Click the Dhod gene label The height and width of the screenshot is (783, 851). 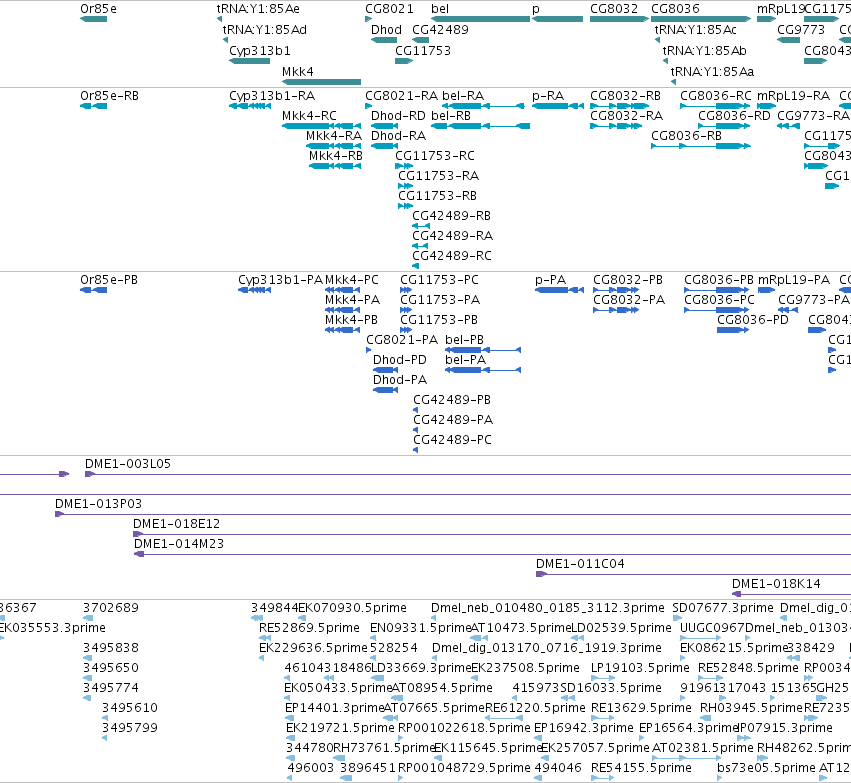click(386, 30)
